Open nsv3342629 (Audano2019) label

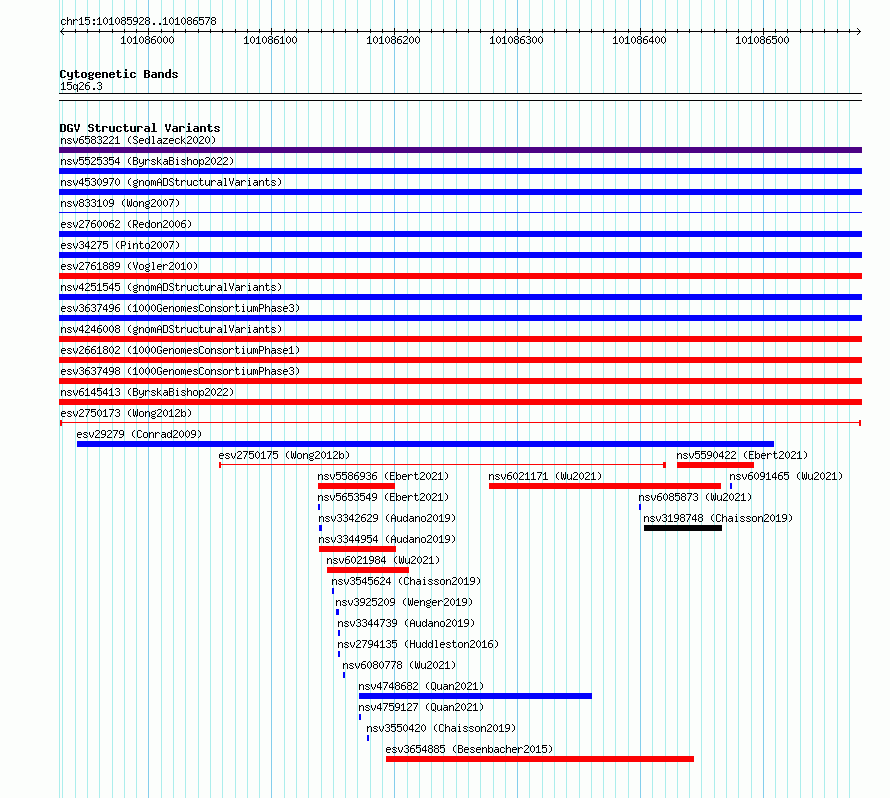pos(387,518)
